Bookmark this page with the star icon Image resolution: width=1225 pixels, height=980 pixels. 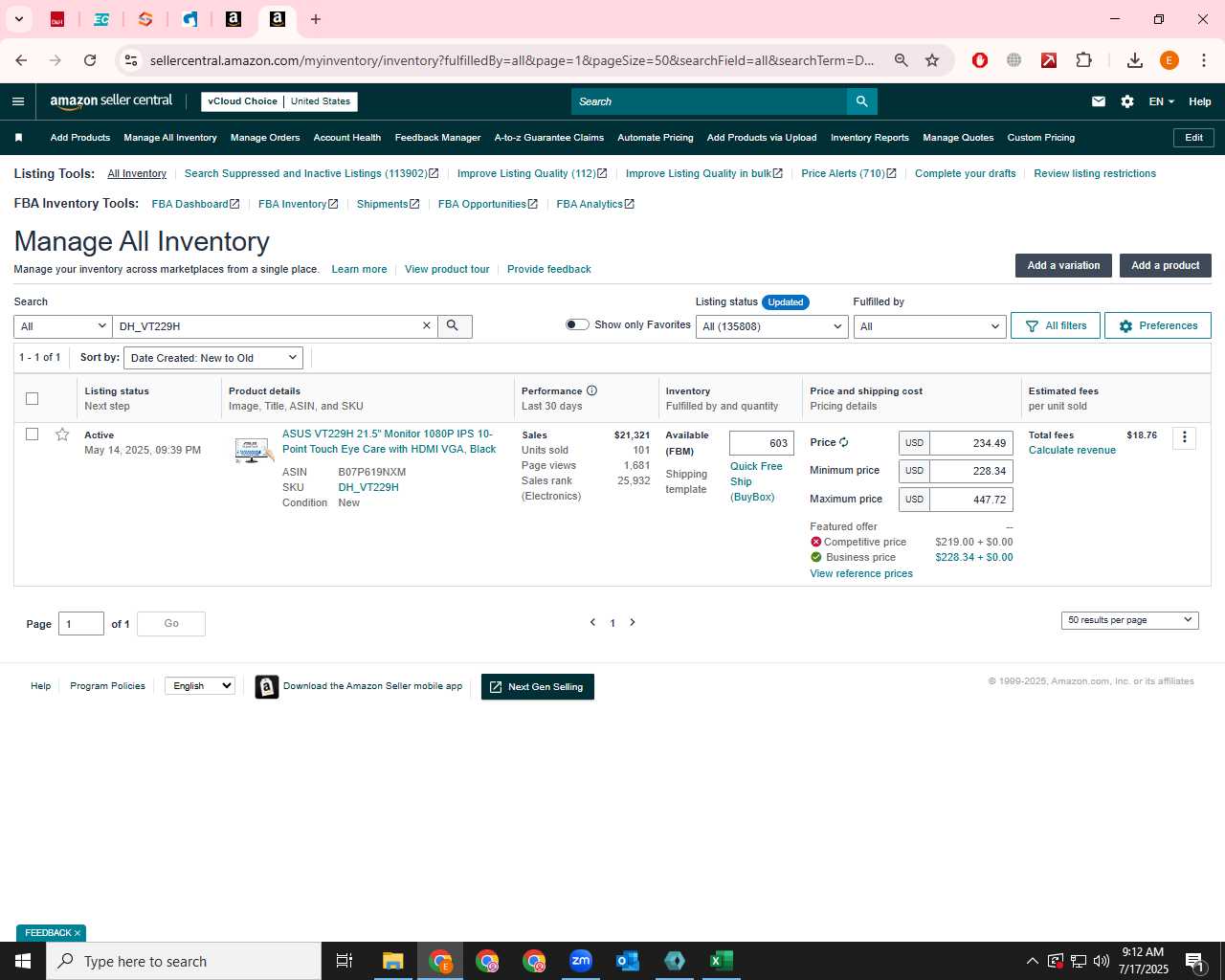[932, 60]
